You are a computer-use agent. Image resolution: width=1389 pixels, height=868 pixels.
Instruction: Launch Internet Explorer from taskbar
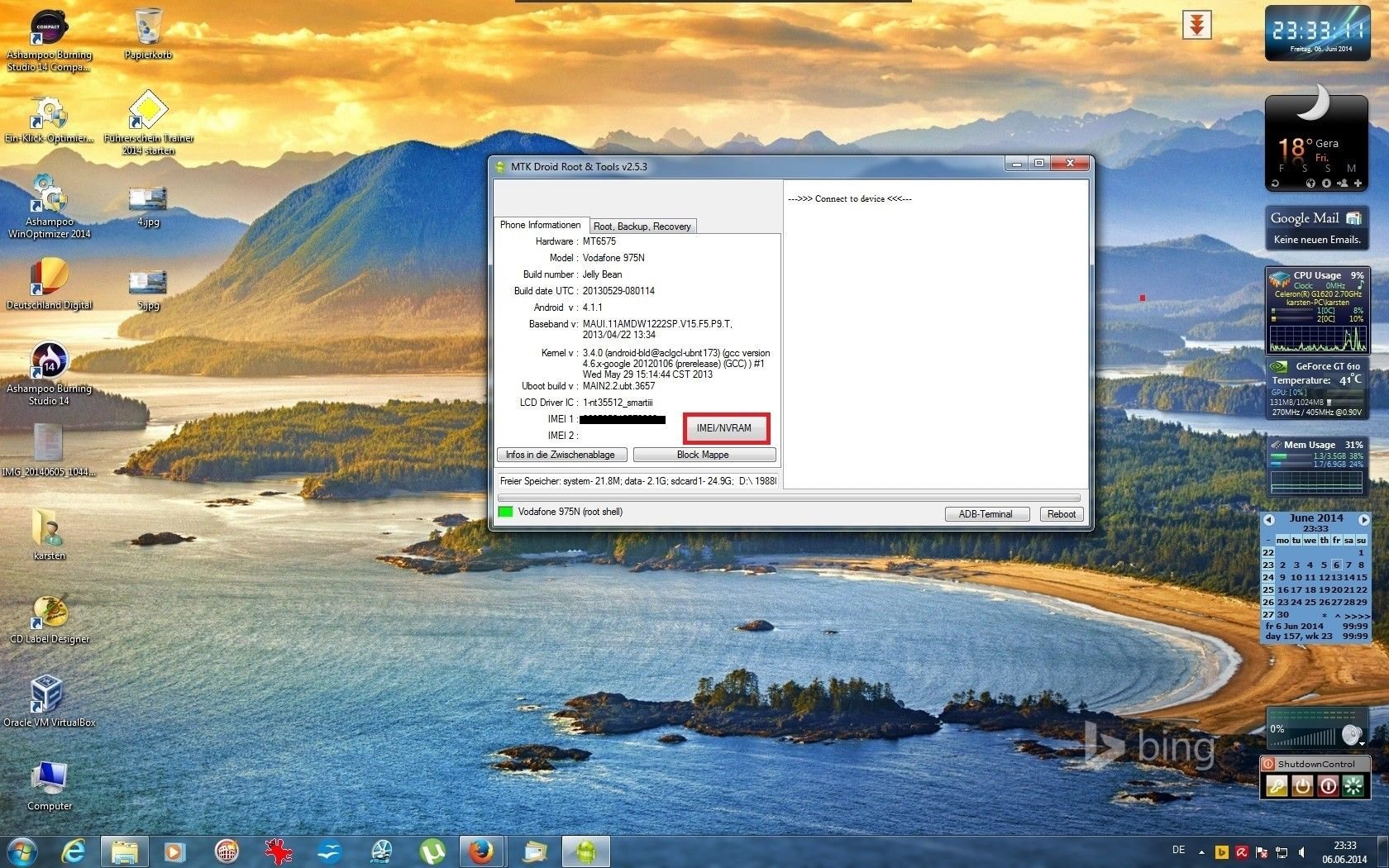[74, 851]
